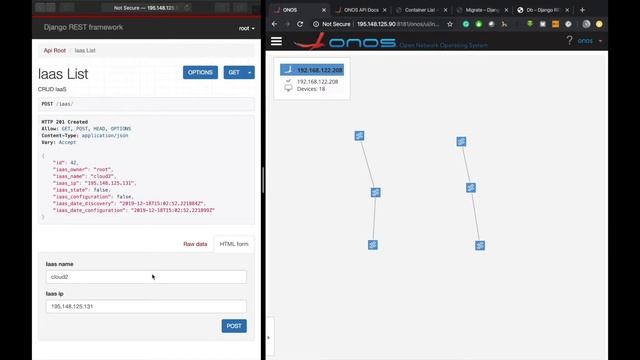Click the 'POST /iaas/' request line
Screen dimensions: 640x360
[58, 104]
